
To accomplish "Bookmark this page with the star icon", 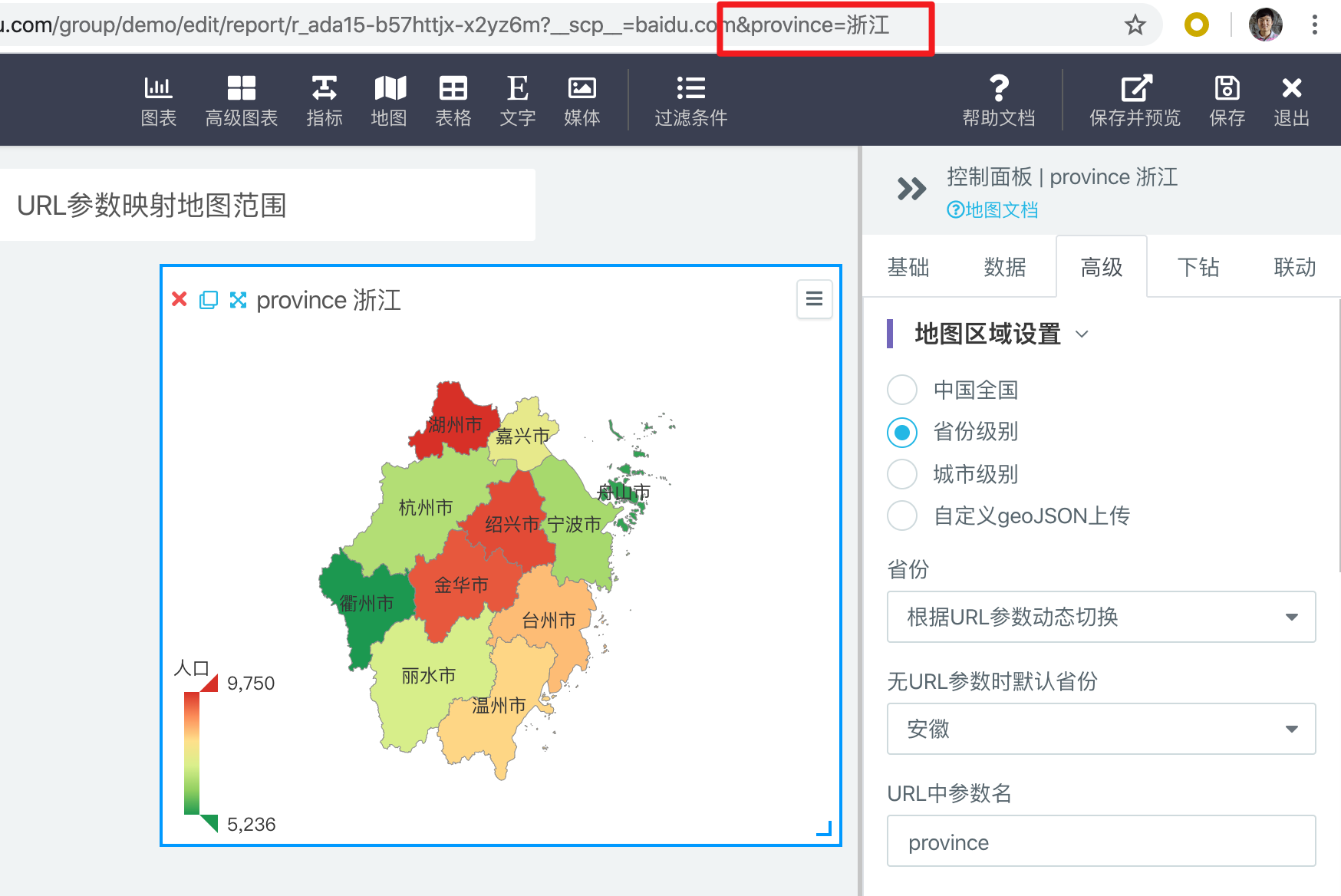I will [1135, 25].
